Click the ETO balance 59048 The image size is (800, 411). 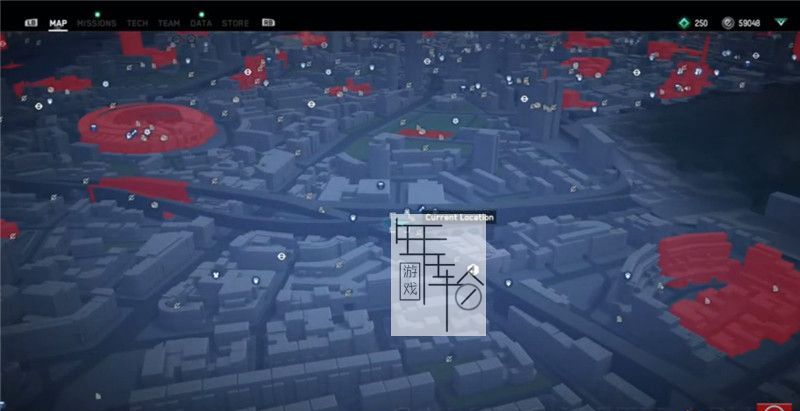[x=749, y=23]
